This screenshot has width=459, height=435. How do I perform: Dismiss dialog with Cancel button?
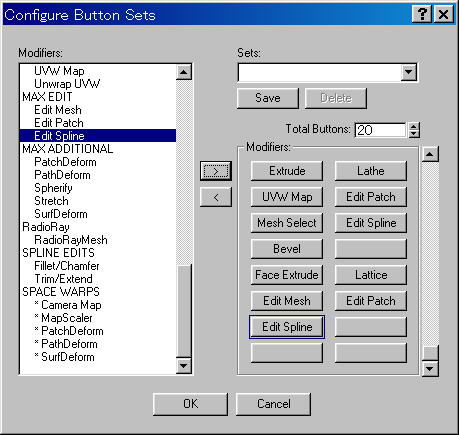(x=273, y=404)
